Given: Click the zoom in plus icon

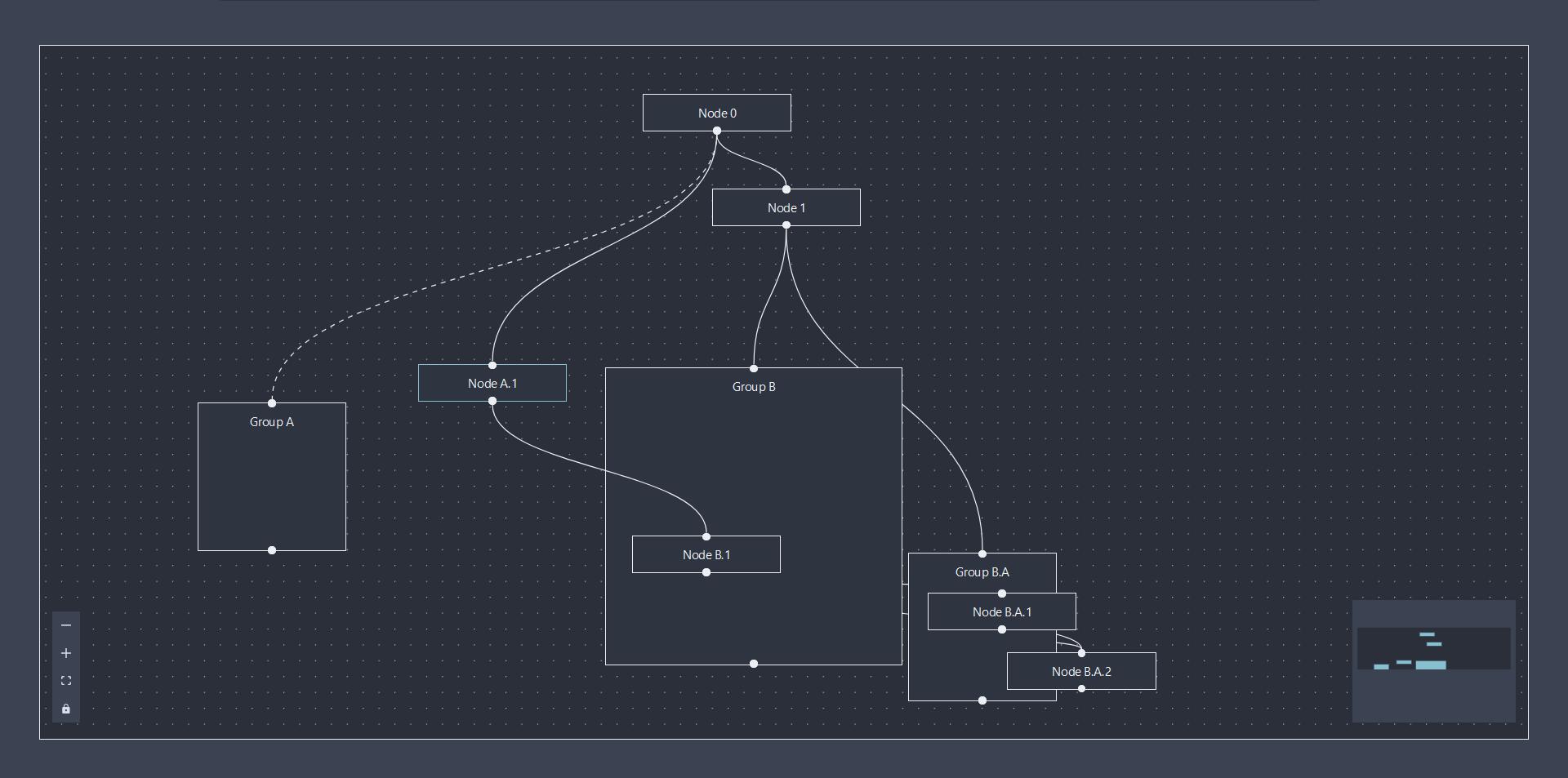Looking at the screenshot, I should pos(66,653).
